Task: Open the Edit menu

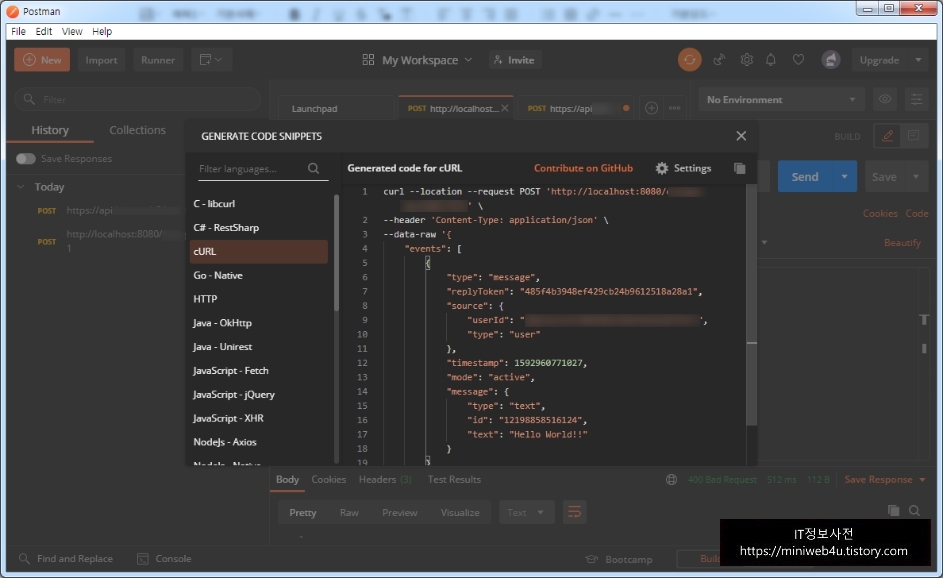Action: 43,31
